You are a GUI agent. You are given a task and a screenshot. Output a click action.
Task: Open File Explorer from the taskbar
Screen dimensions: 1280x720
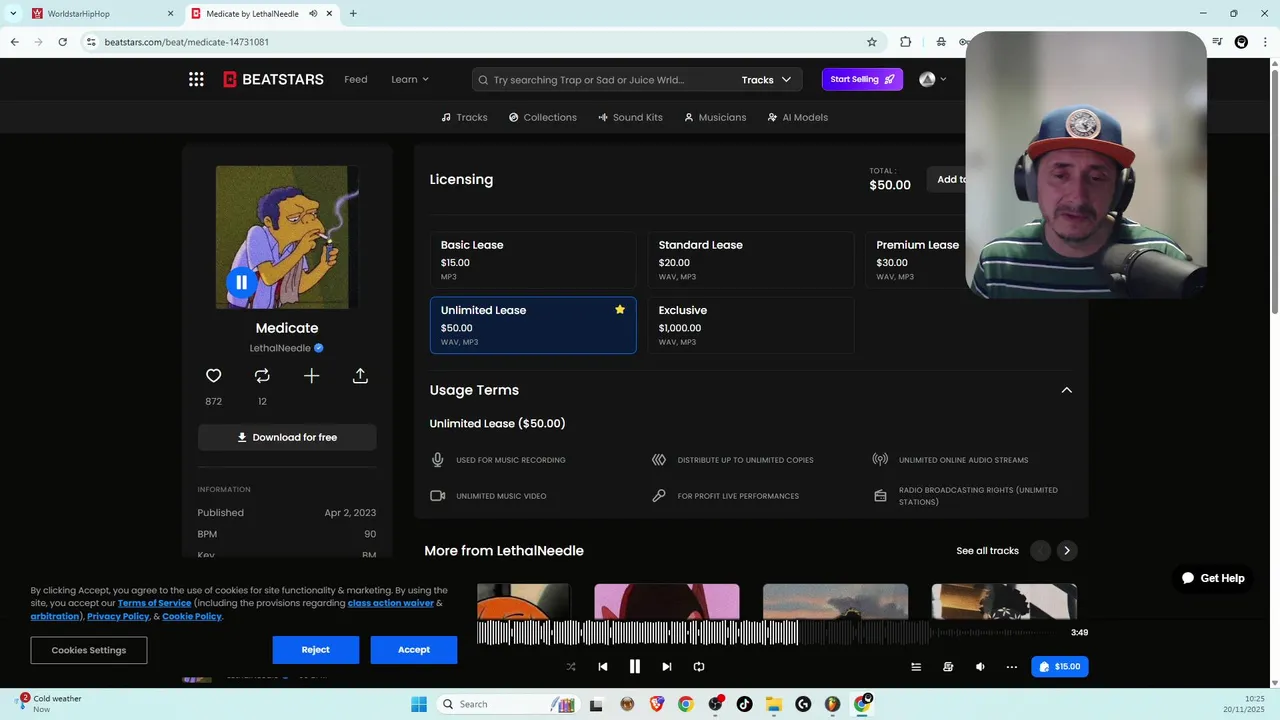tap(774, 704)
